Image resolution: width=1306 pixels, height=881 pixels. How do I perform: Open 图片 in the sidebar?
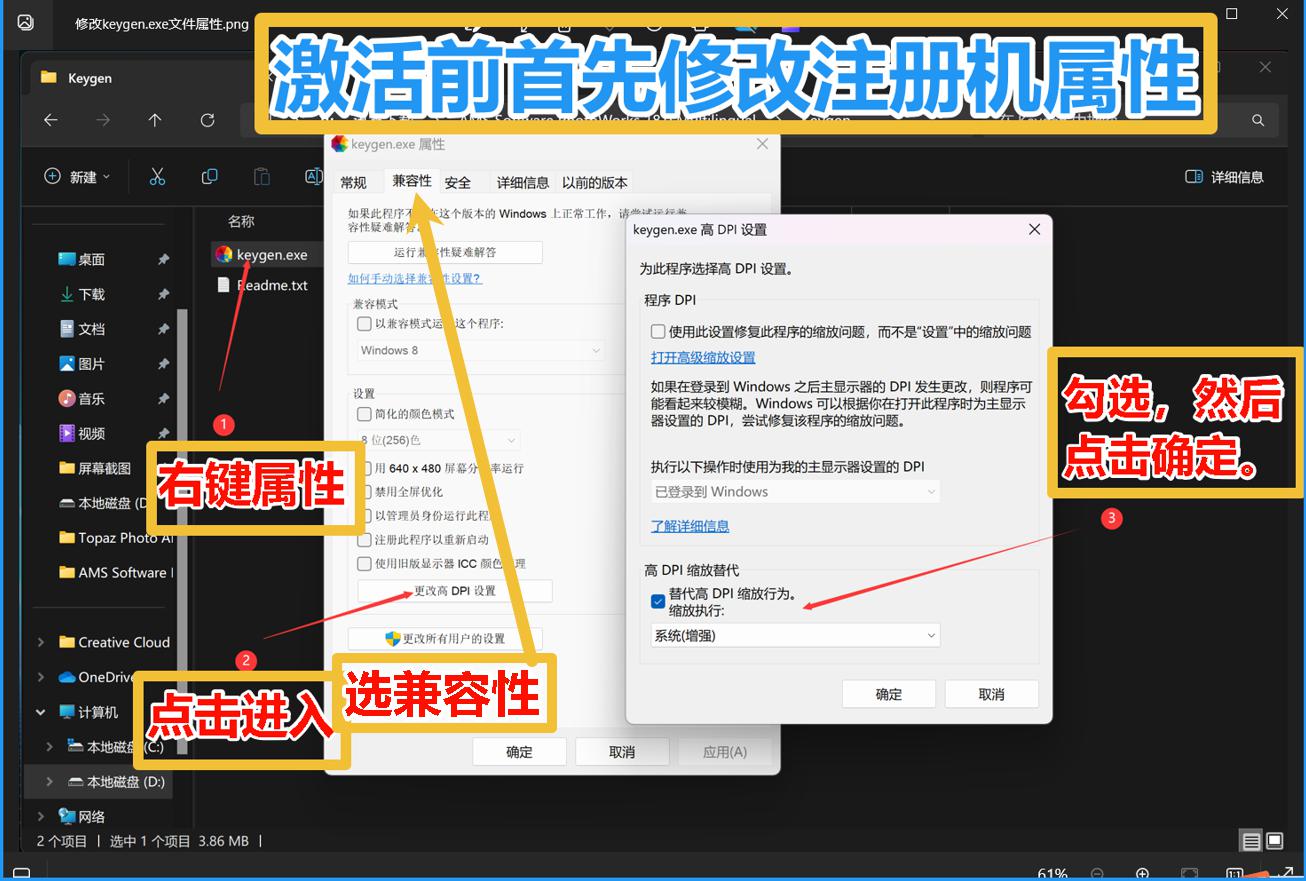(x=81, y=364)
